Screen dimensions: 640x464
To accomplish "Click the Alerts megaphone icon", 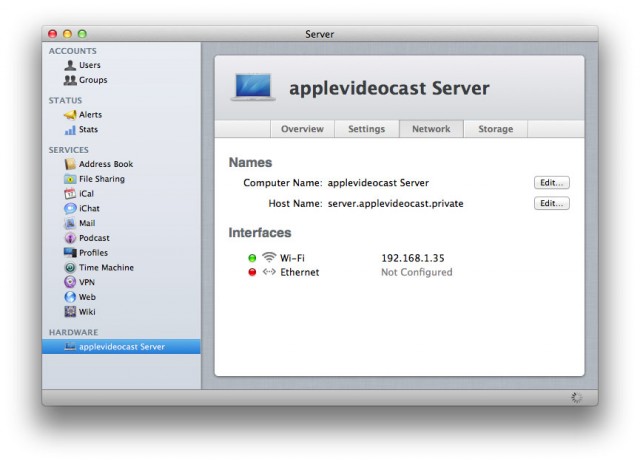I will [x=70, y=115].
